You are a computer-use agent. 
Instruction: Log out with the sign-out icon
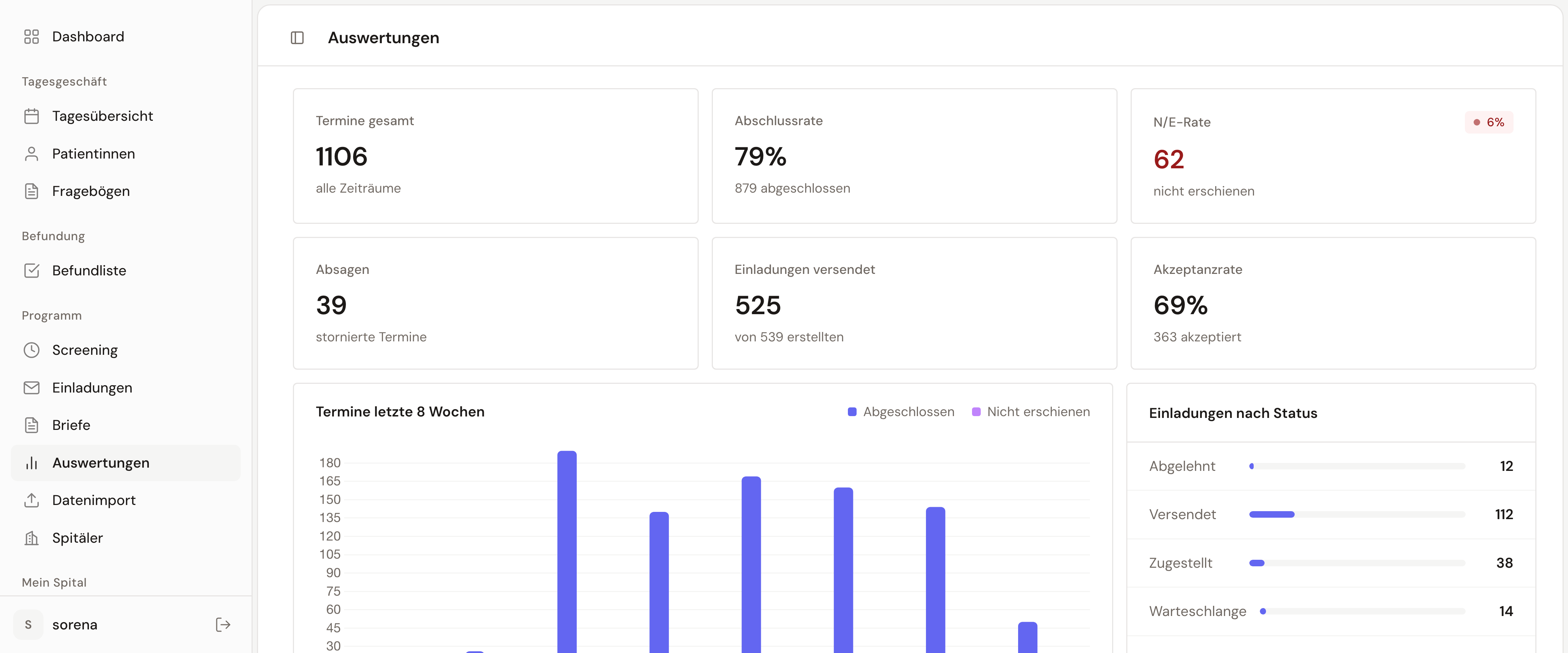223,624
